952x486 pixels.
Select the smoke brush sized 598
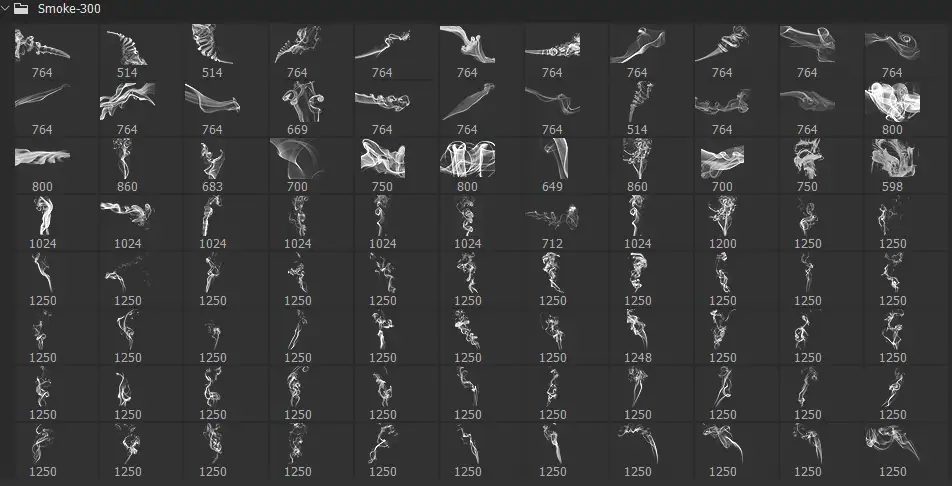coord(892,165)
